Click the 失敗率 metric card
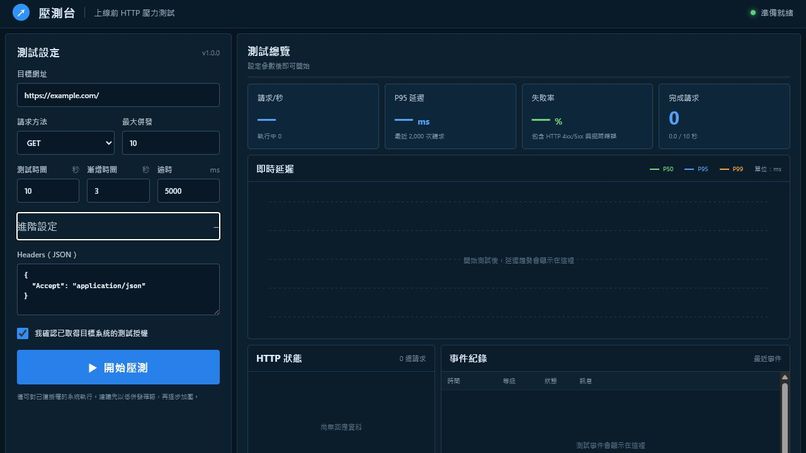Viewport: 806px width, 453px height. tap(587, 116)
